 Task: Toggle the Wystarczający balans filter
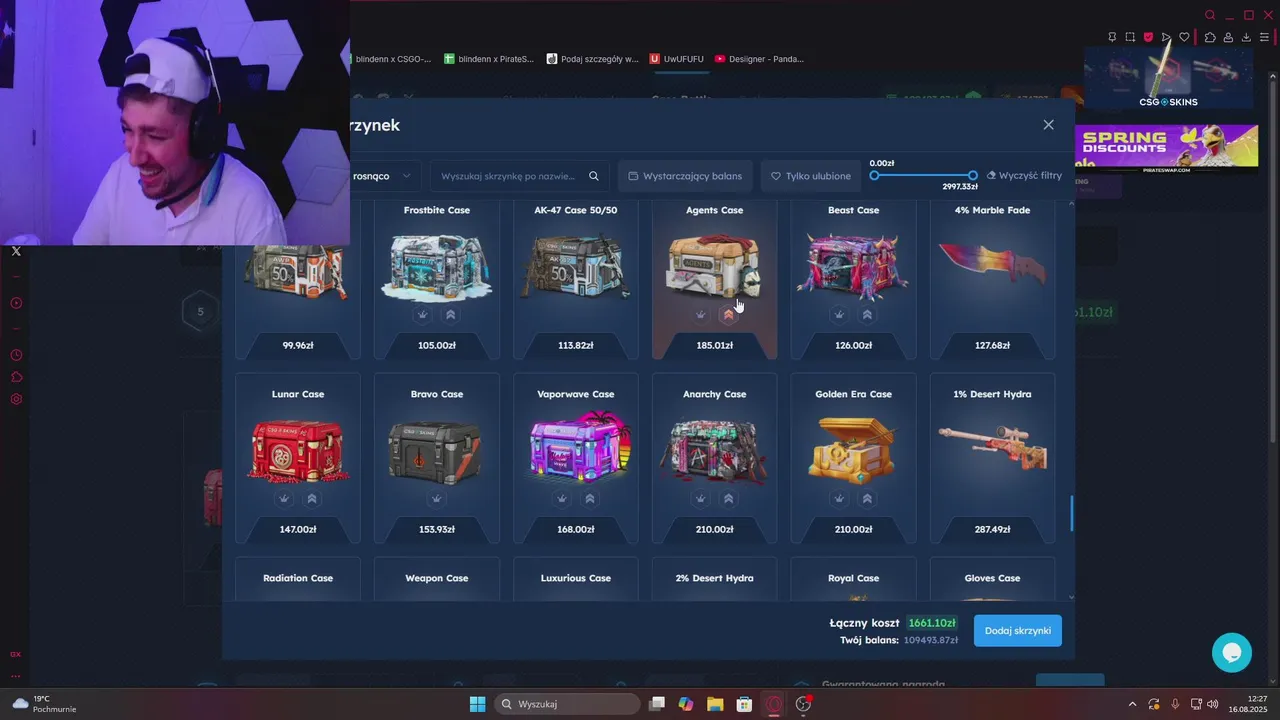click(x=685, y=176)
